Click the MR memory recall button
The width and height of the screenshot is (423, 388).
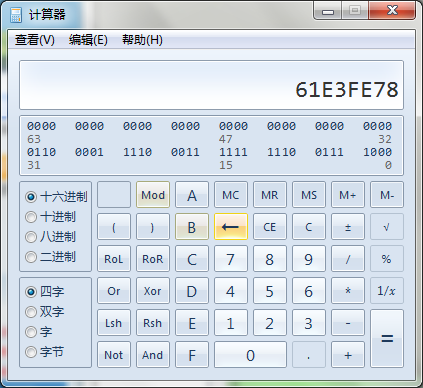point(270,195)
